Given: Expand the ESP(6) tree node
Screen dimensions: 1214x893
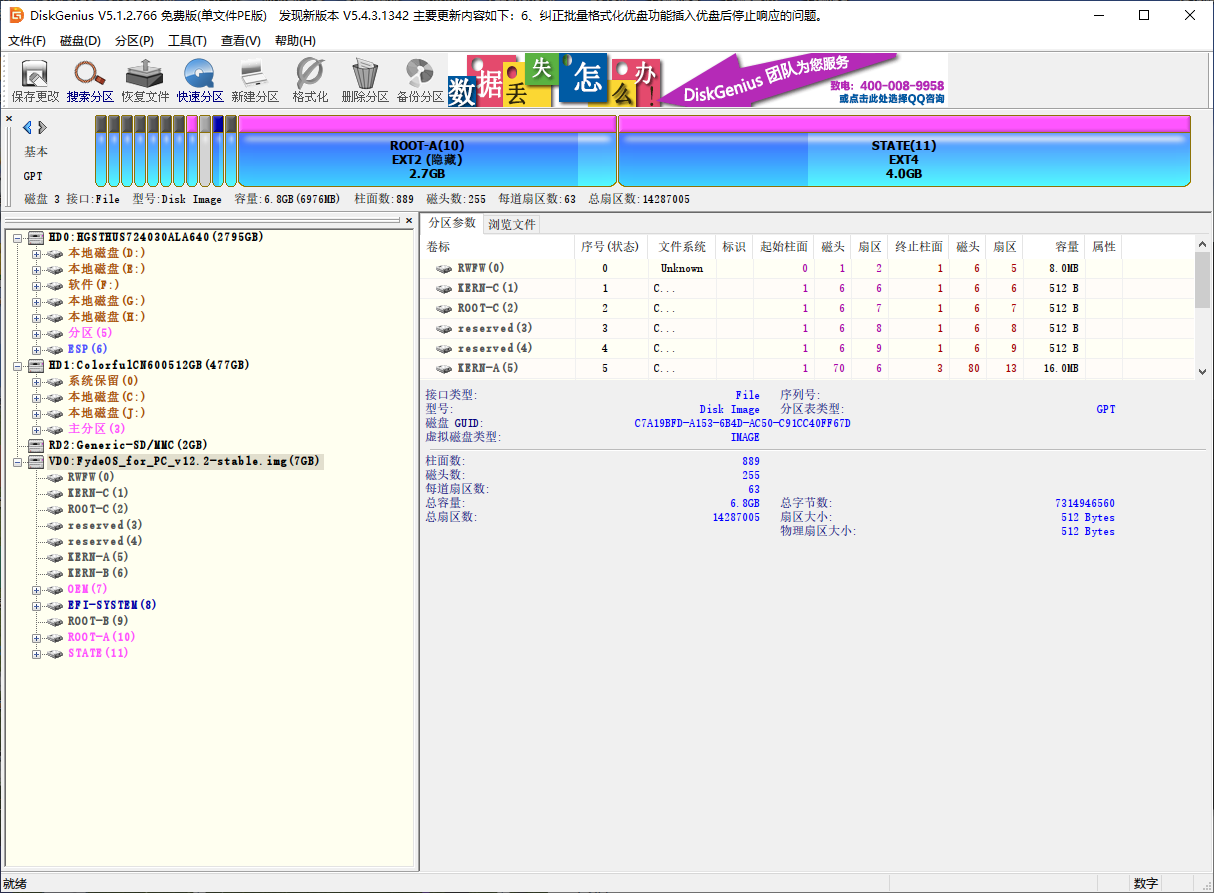Looking at the screenshot, I should tap(37, 350).
